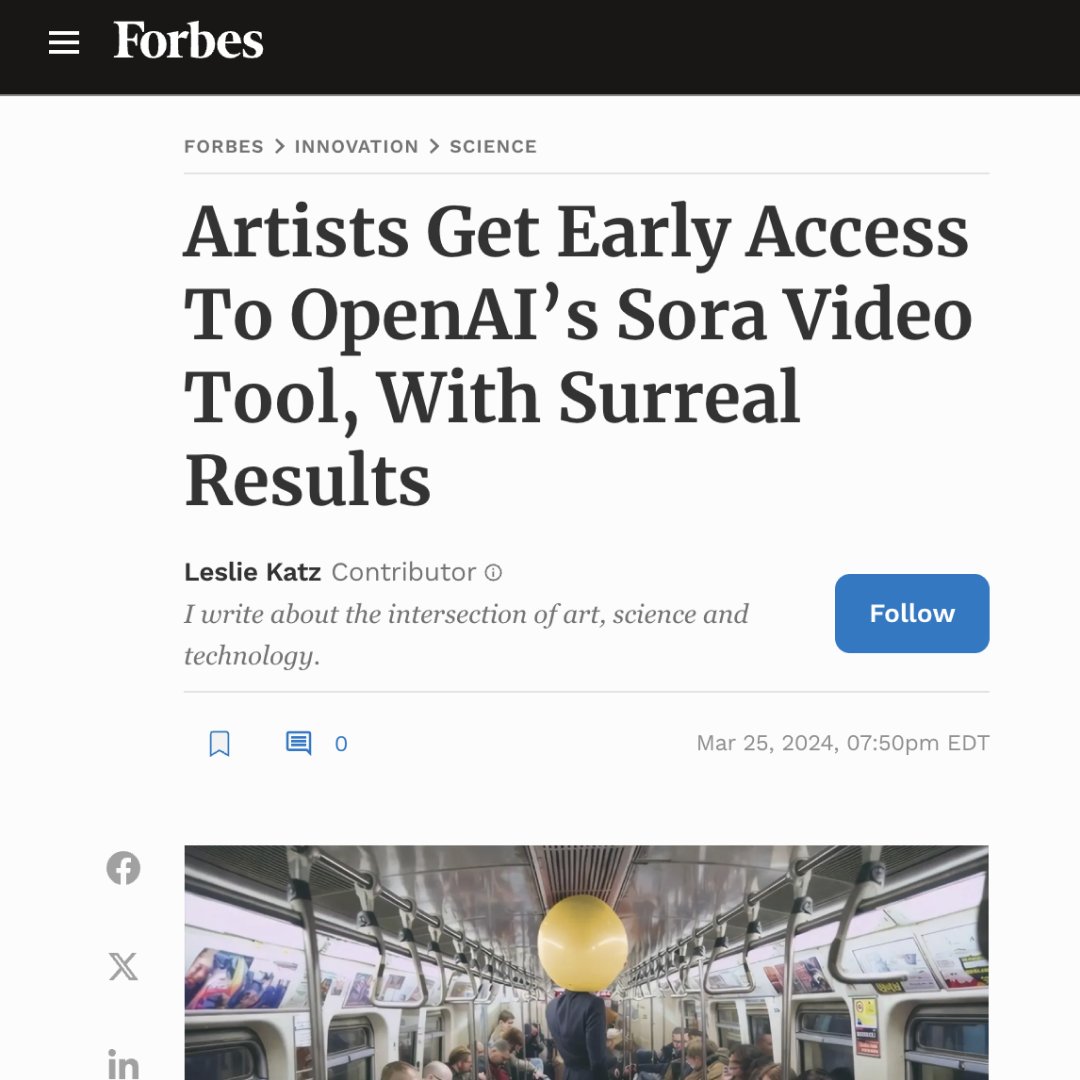Follow Leslie Katz with the Follow button
Screen dimensions: 1080x1080
(912, 613)
